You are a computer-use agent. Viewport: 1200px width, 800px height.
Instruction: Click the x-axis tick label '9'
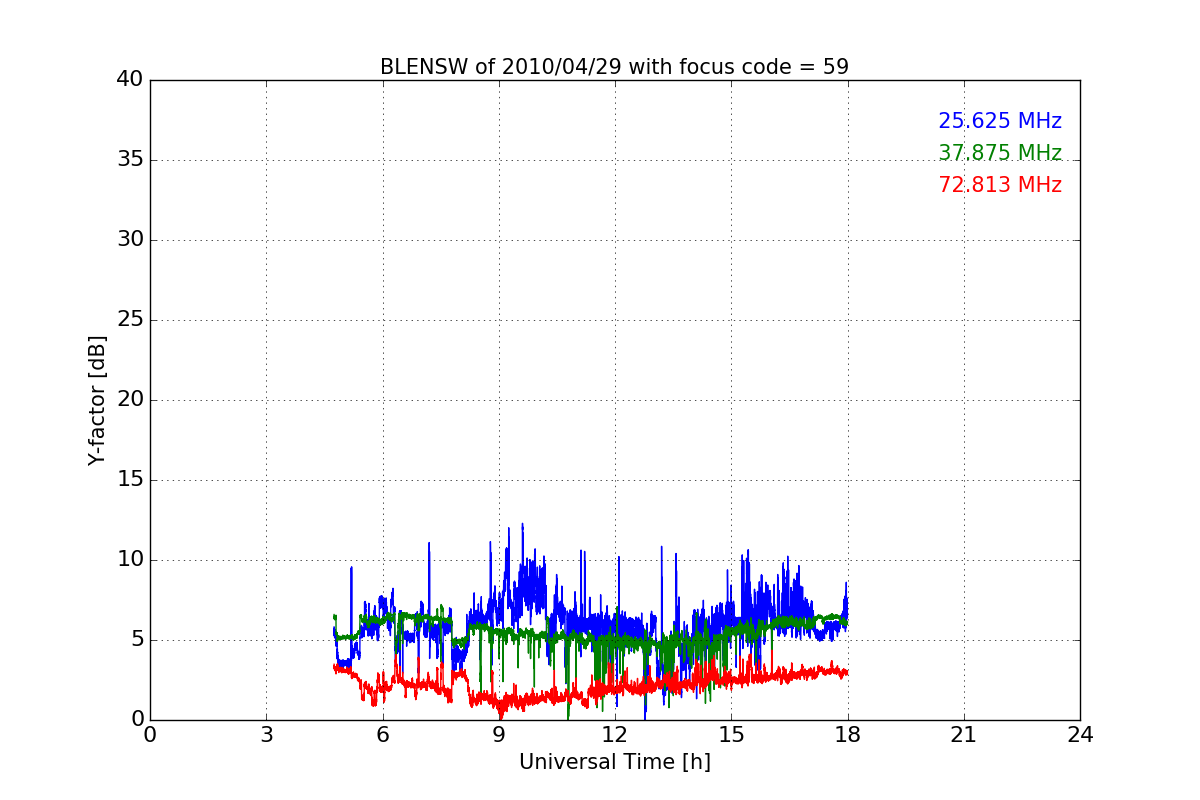(x=498, y=734)
